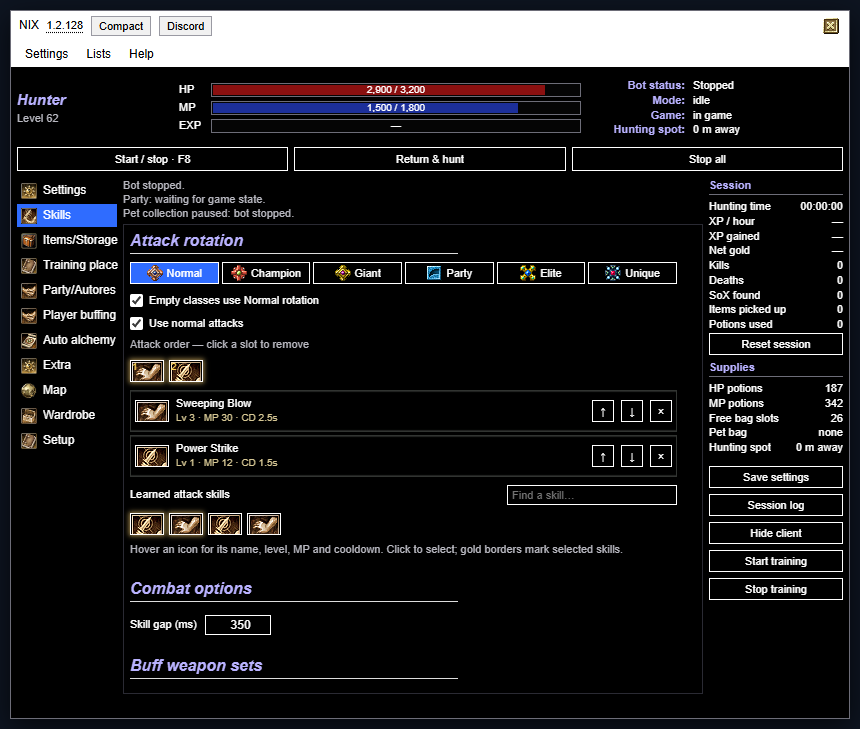
Task: Close the NIX window
Action: [x=831, y=26]
